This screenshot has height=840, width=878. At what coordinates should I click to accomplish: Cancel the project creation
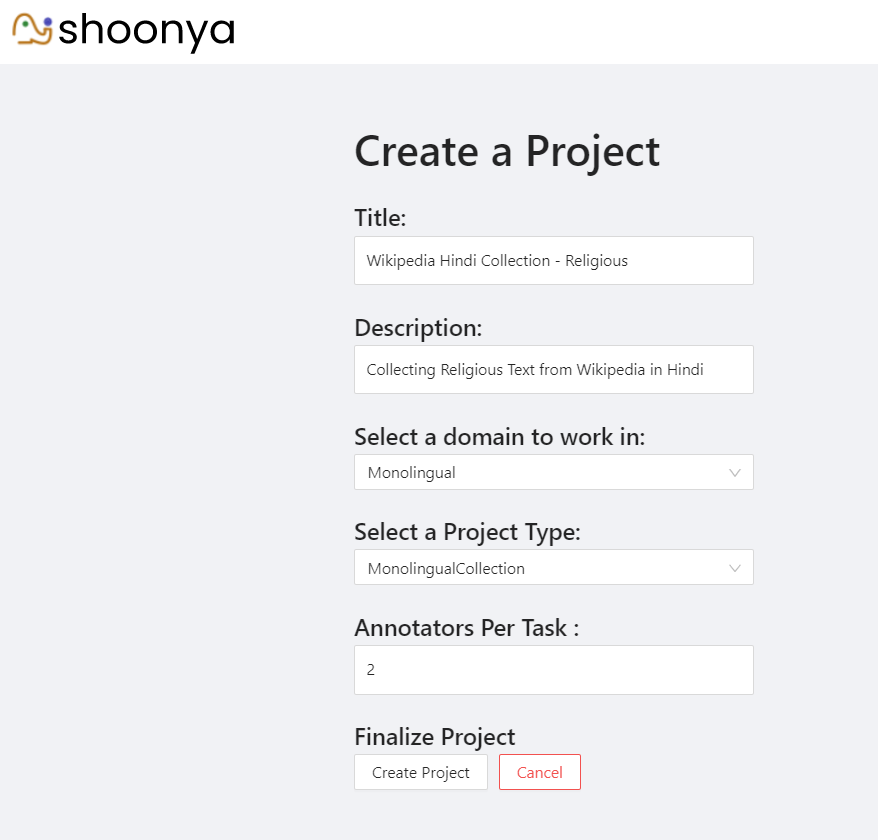[540, 773]
